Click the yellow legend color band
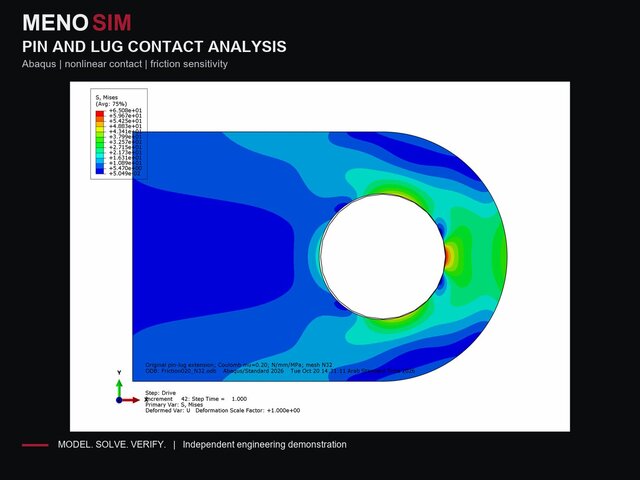Screen dimensions: 640x480 (100, 129)
